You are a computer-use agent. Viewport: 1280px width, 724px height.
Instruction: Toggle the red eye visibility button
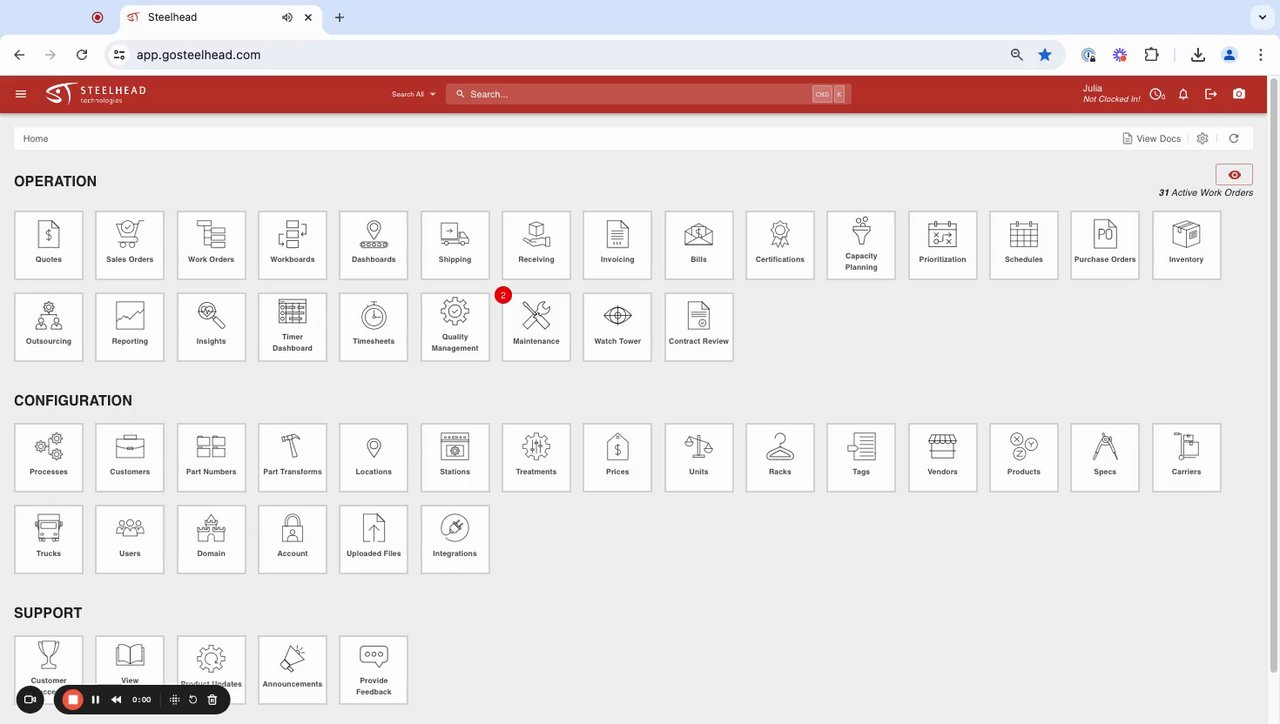[1234, 175]
